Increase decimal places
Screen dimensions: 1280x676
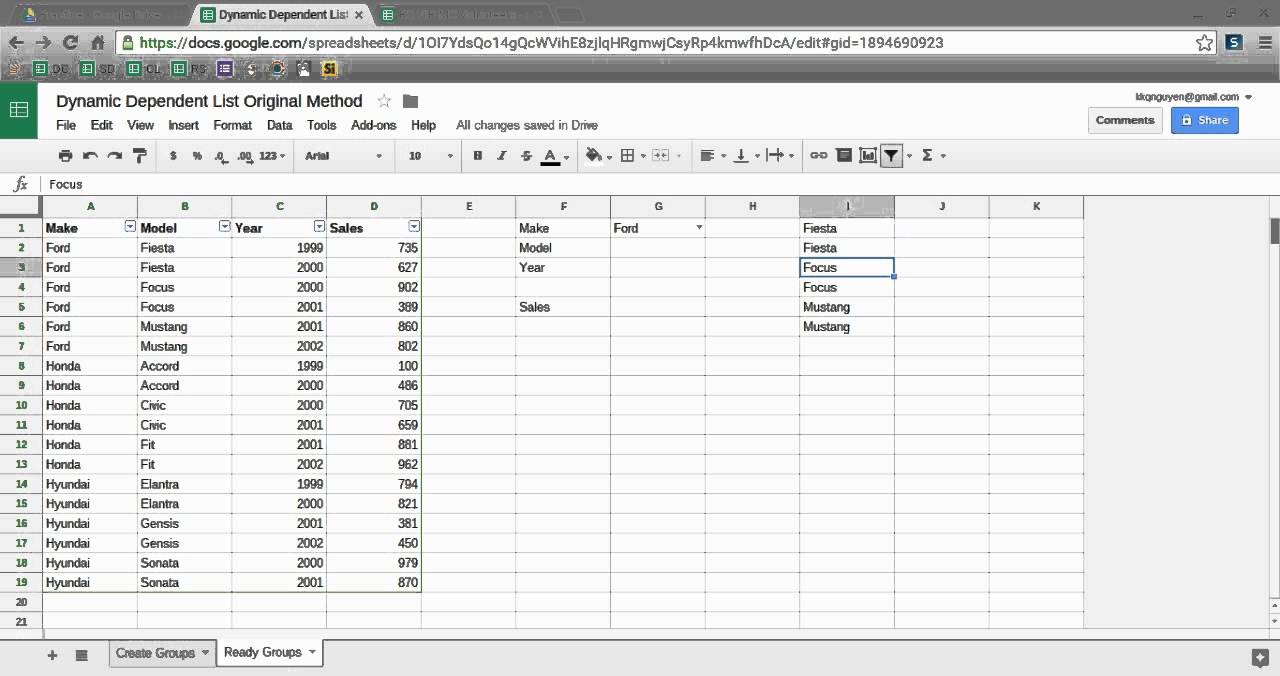click(245, 155)
